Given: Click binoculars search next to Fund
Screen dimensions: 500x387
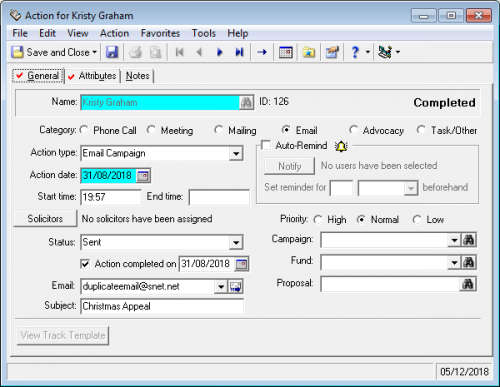Looking at the screenshot, I should pyautogui.click(x=469, y=263).
